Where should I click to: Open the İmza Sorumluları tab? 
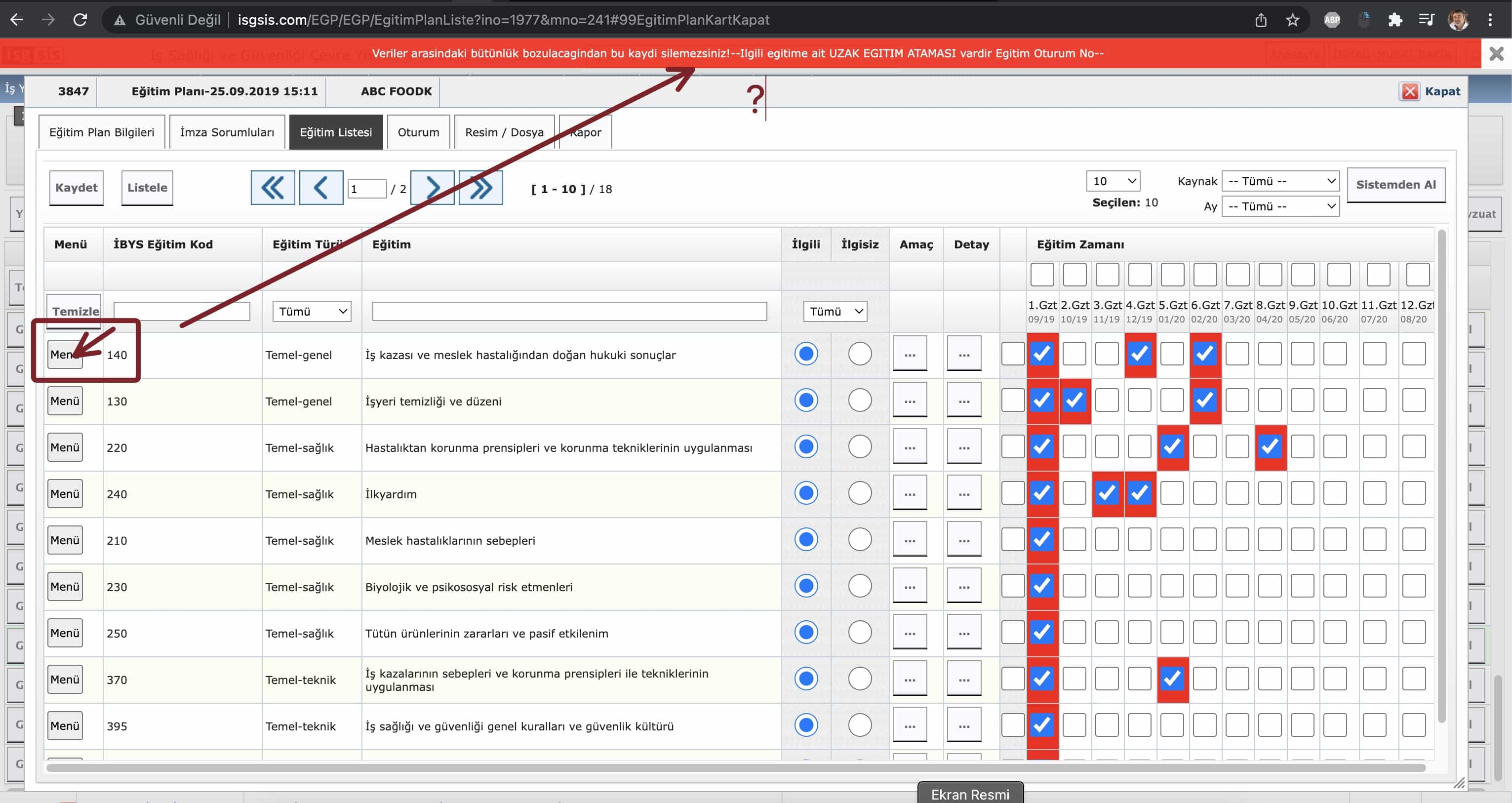click(x=227, y=132)
